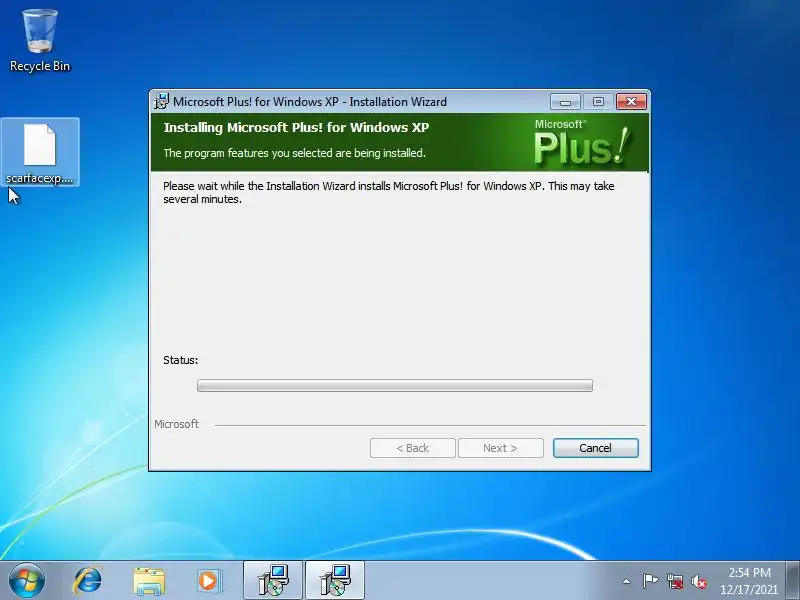The image size is (800, 600).
Task: Open the Windows Start menu orb
Action: tap(27, 580)
